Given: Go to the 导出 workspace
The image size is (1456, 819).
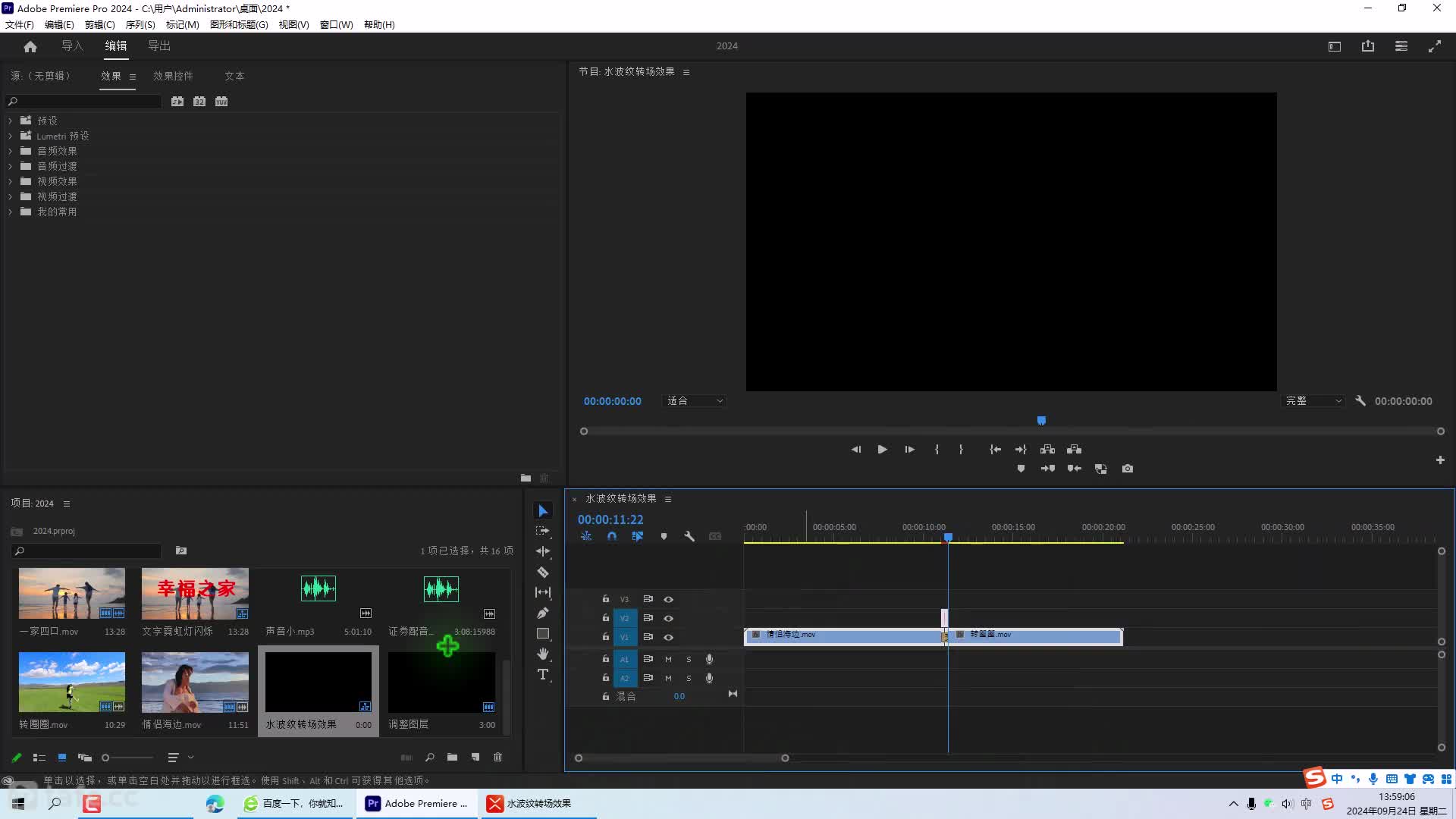Looking at the screenshot, I should click(159, 46).
